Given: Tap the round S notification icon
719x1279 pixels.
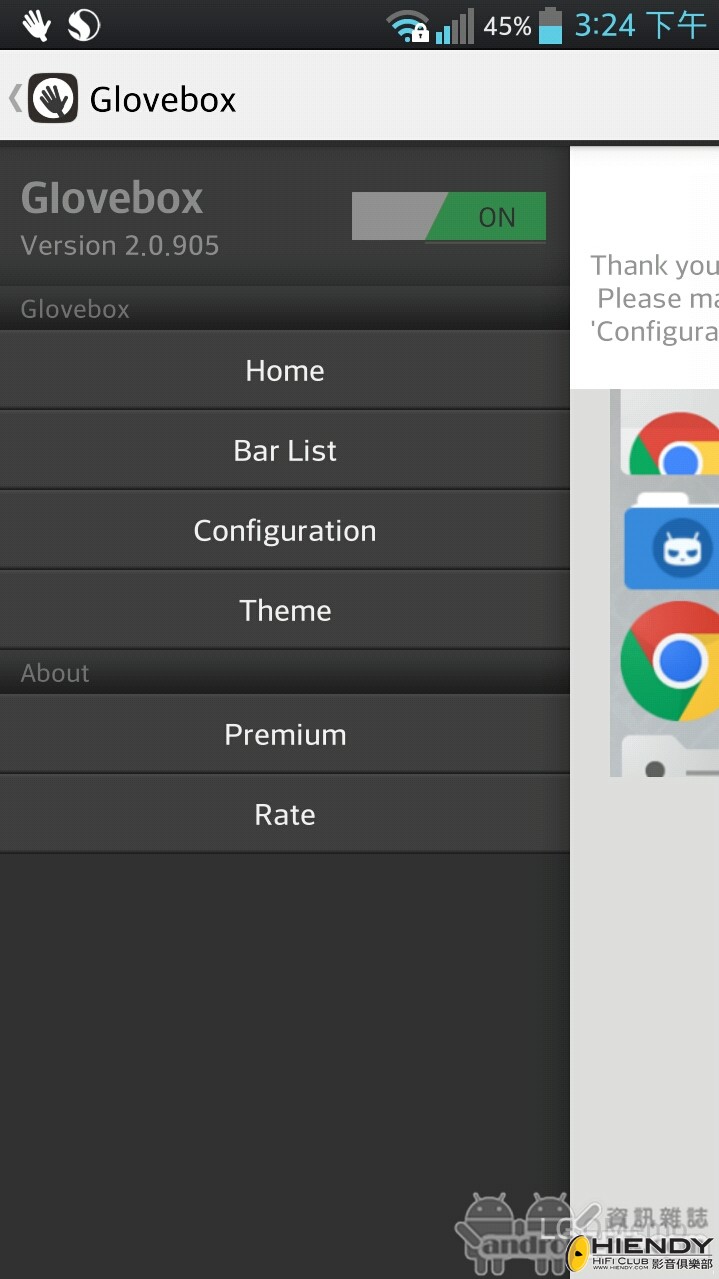Looking at the screenshot, I should [x=84, y=25].
